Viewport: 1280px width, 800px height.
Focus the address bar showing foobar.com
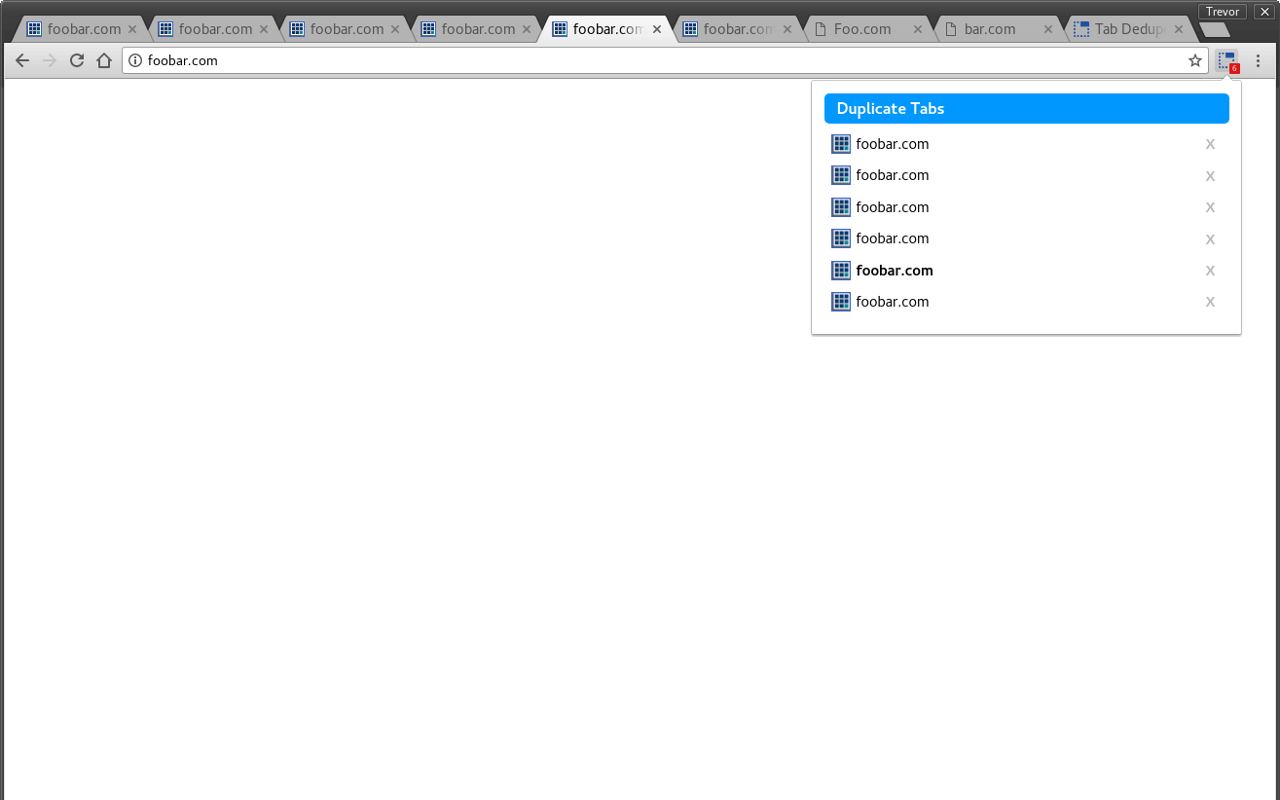click(665, 61)
